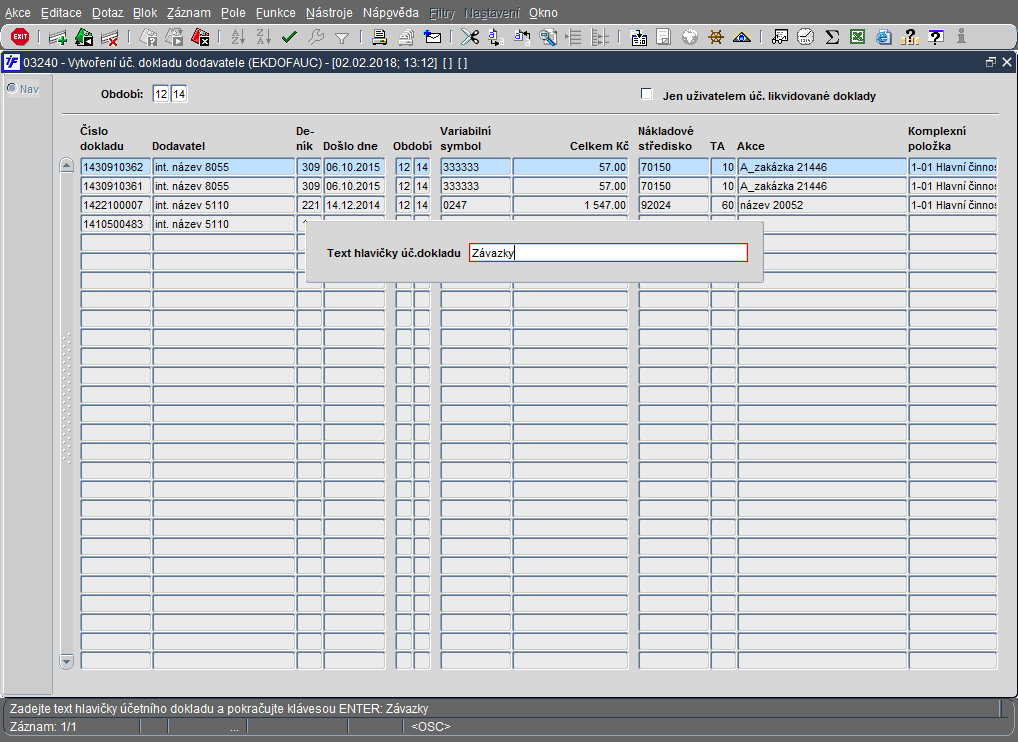Image resolution: width=1018 pixels, height=742 pixels.
Task: Click the single printer icon
Action: [x=379, y=38]
